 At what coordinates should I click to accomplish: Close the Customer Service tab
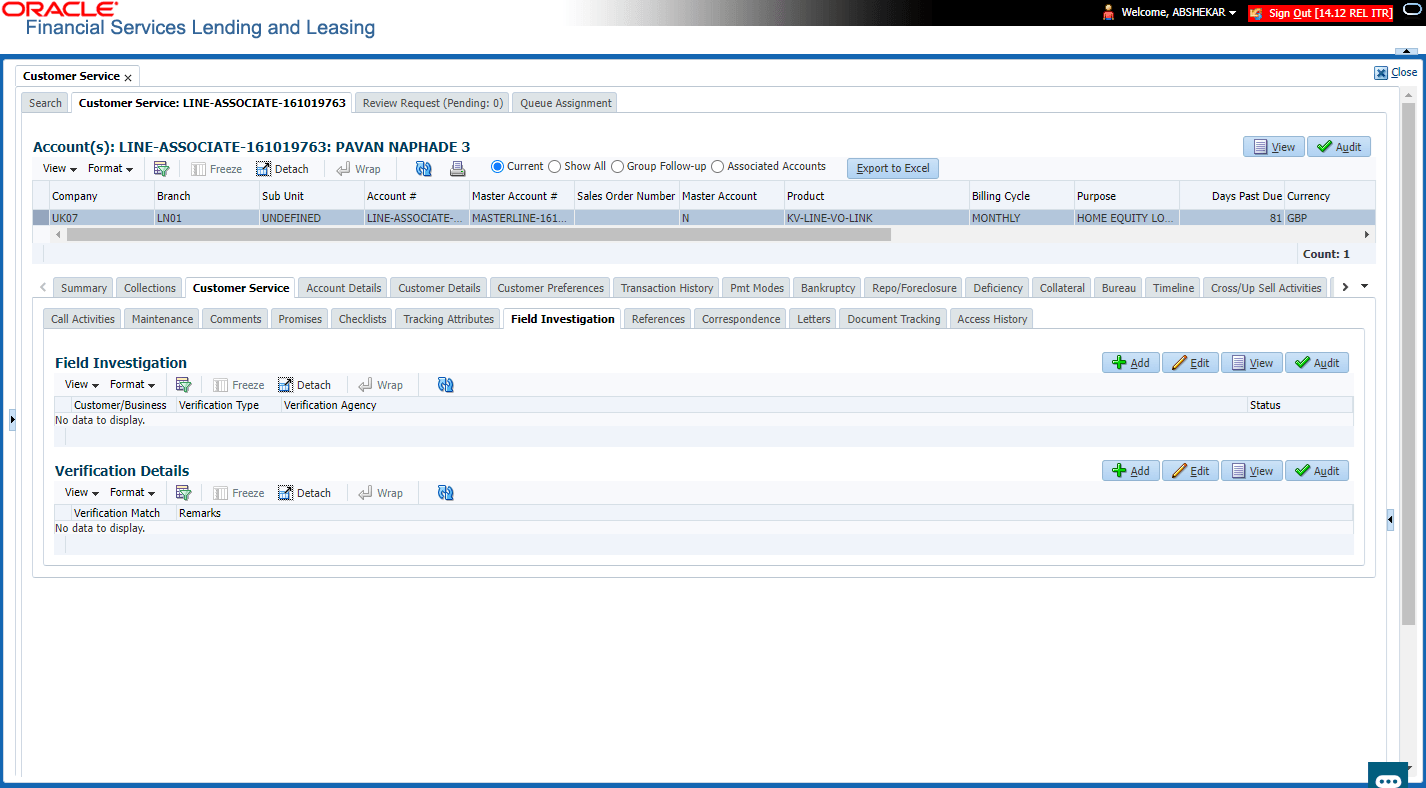pos(128,77)
